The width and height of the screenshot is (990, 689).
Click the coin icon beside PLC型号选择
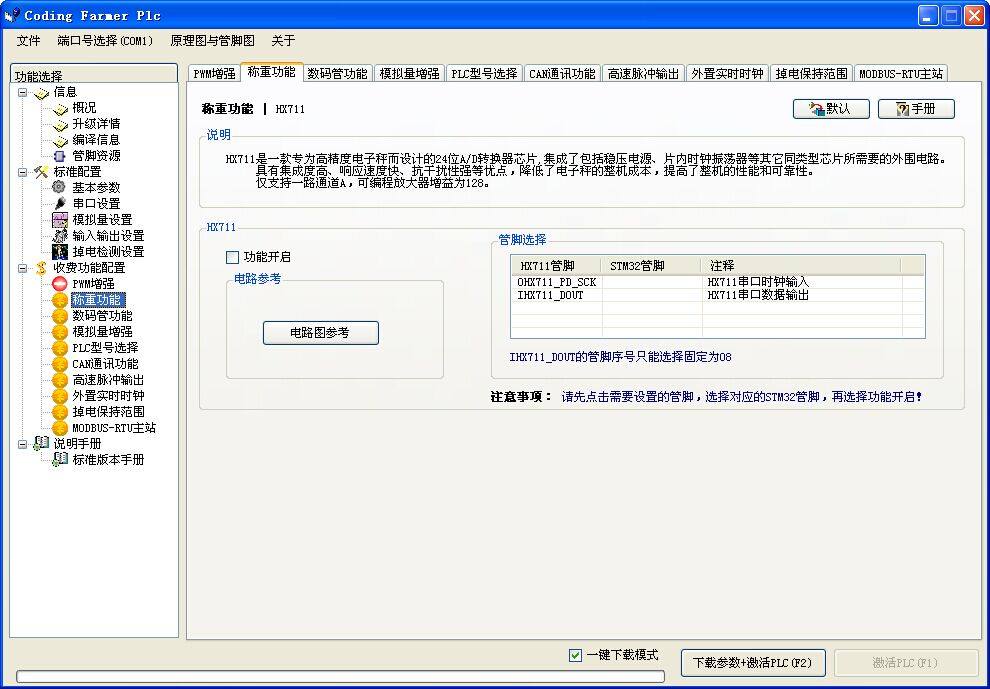point(60,348)
